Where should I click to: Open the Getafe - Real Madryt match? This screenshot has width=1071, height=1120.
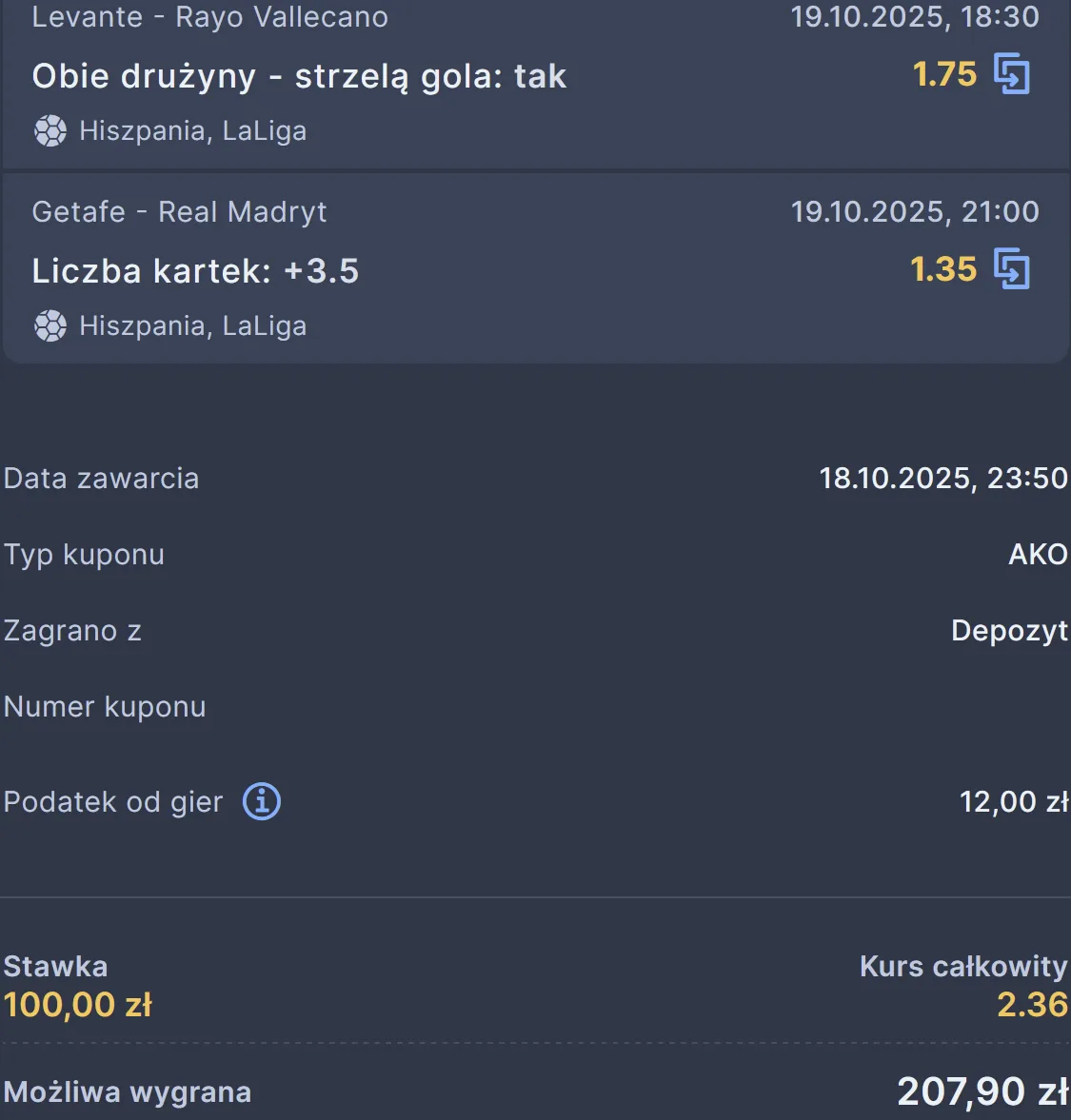coord(179,211)
